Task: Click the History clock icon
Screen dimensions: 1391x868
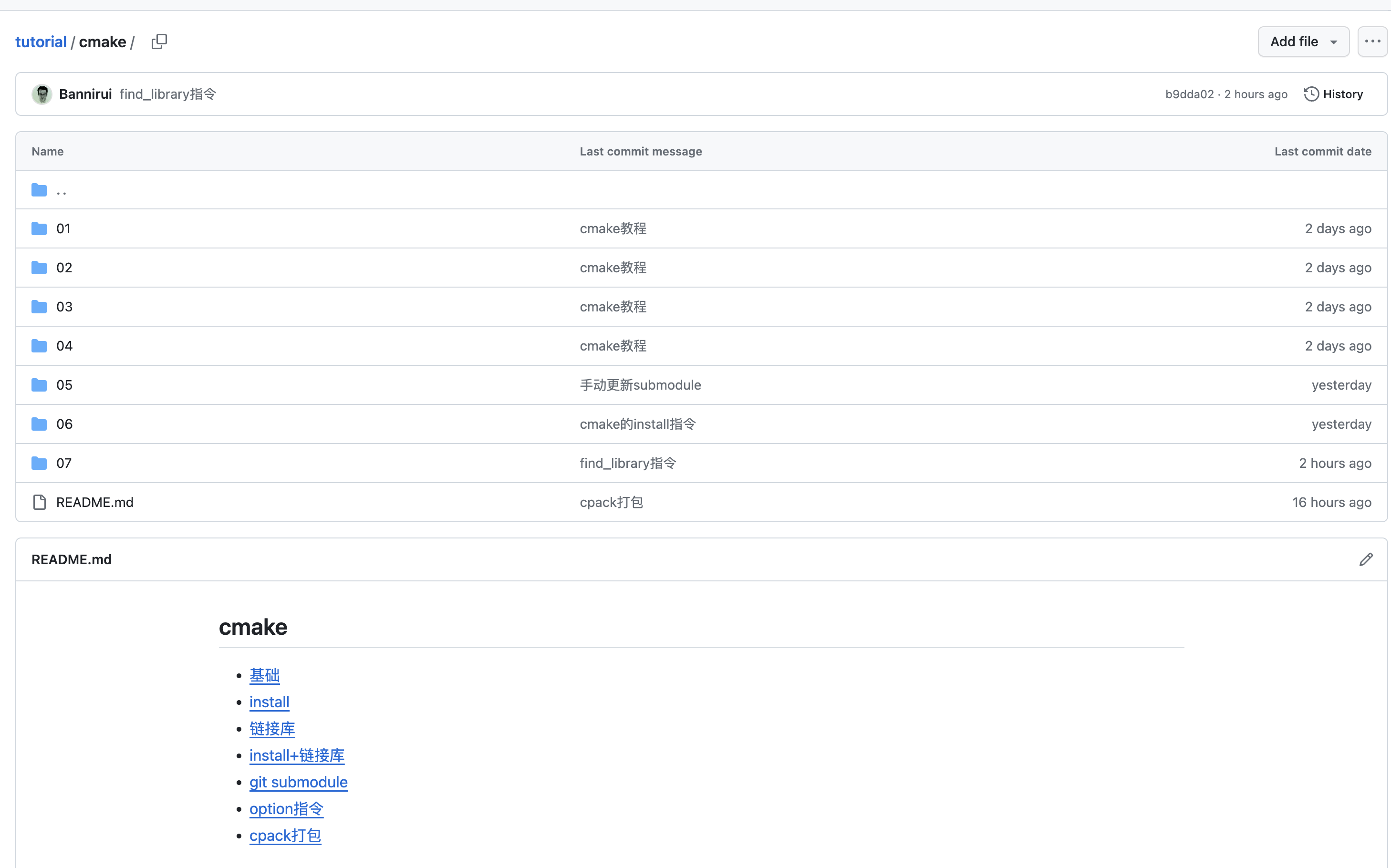Action: tap(1311, 94)
